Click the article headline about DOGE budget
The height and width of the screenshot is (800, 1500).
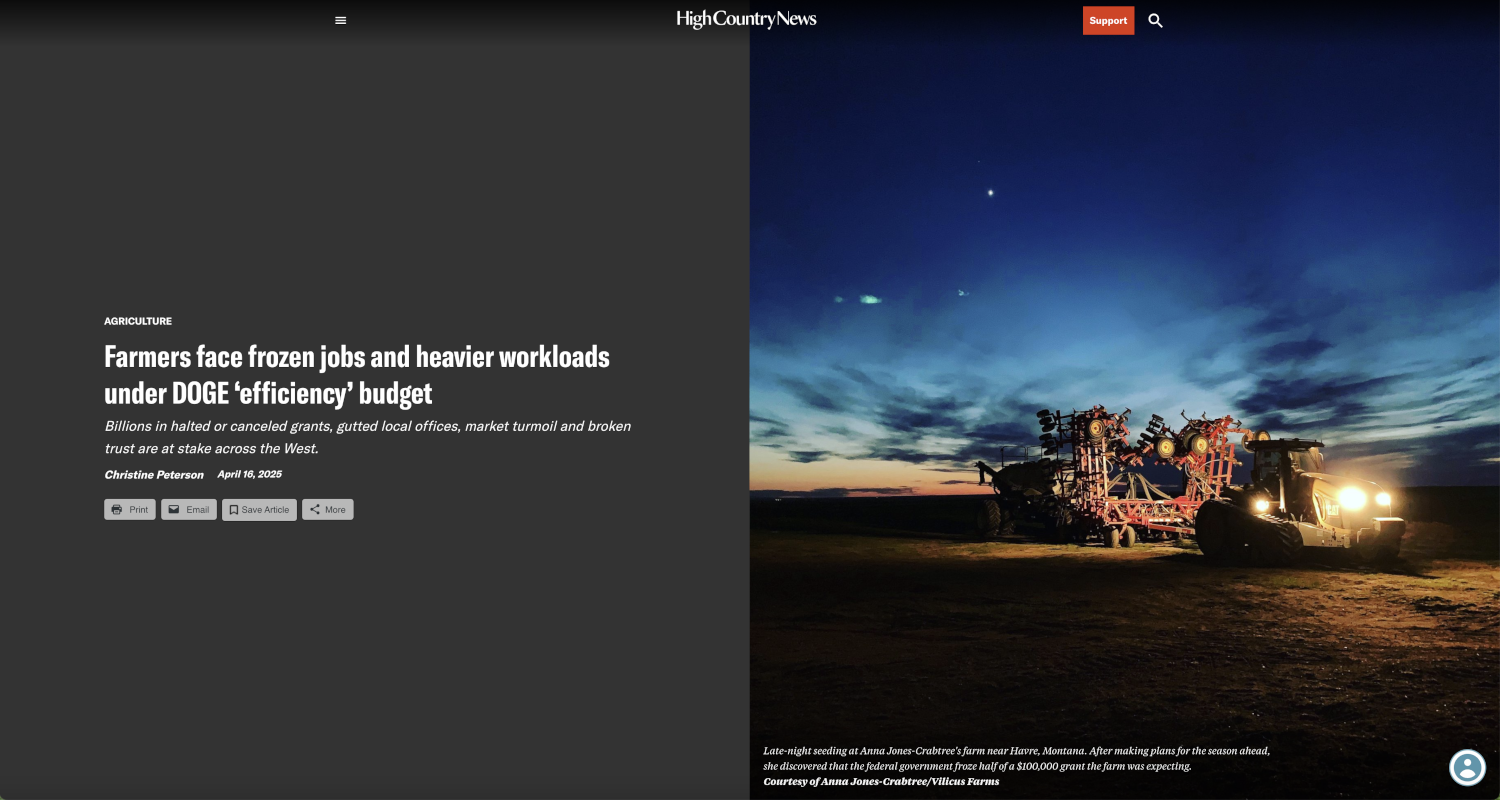click(356, 374)
